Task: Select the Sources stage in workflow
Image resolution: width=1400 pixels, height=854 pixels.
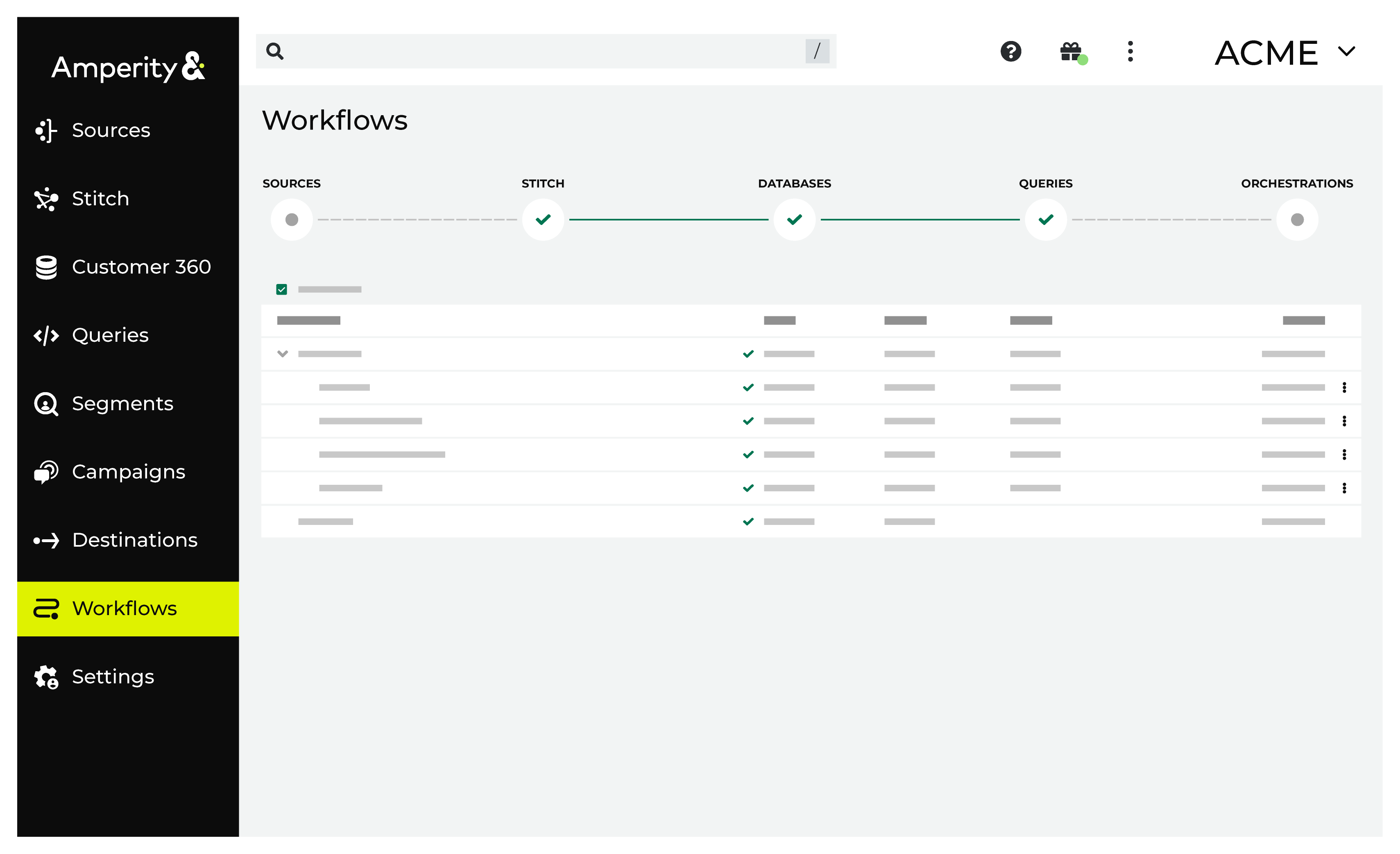Action: (291, 219)
